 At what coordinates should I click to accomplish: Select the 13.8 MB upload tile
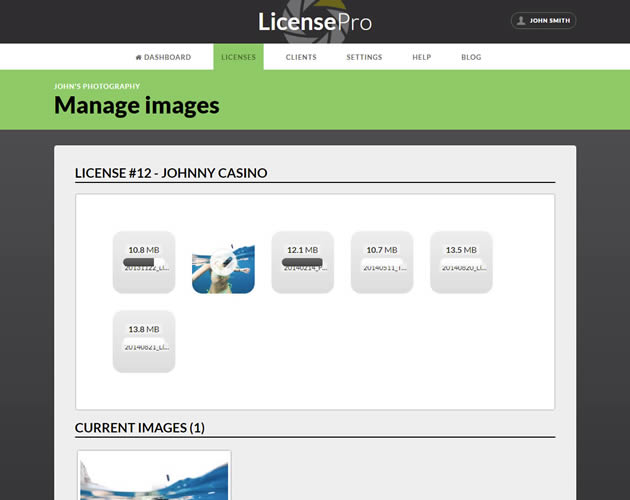(144, 341)
